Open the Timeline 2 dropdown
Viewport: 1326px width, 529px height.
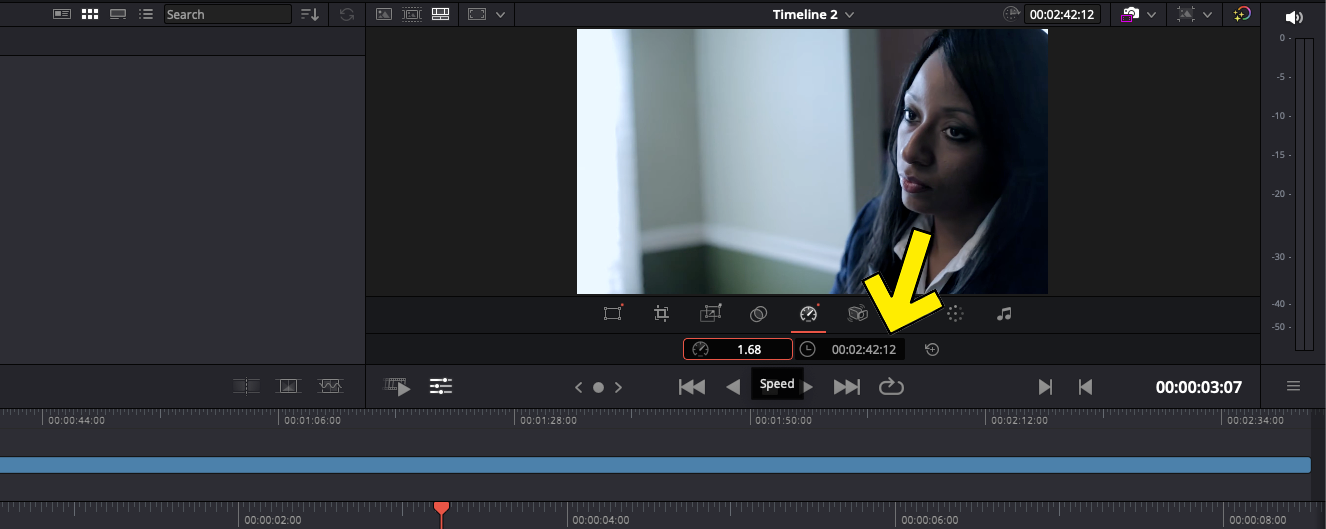tap(814, 14)
